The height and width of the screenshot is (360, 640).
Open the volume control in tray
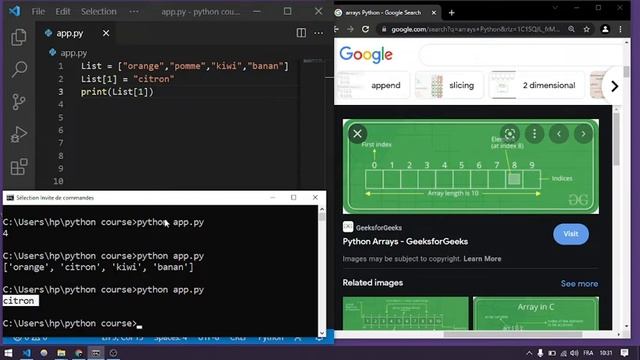pyautogui.click(x=574, y=353)
